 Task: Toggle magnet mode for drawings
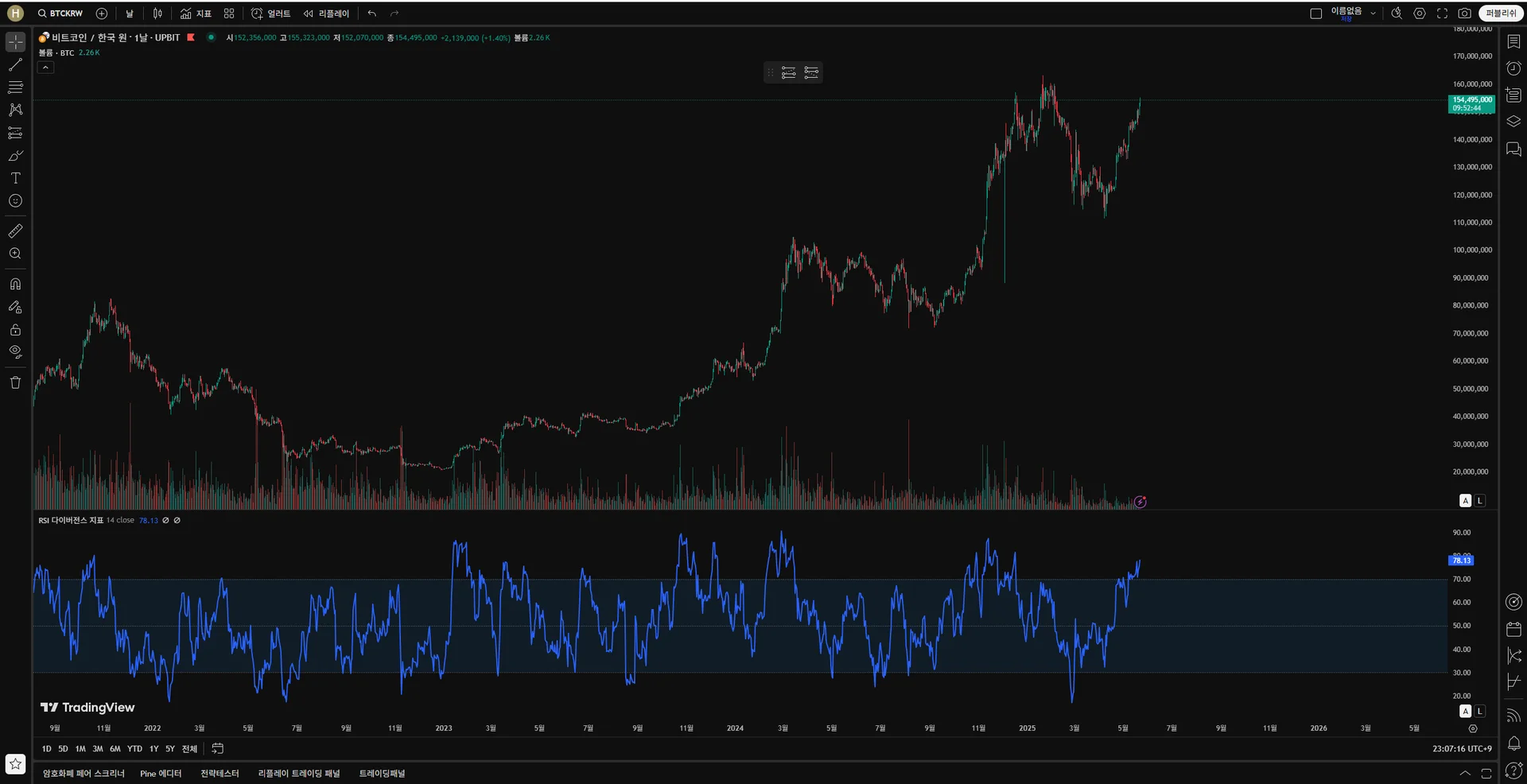pyautogui.click(x=15, y=284)
